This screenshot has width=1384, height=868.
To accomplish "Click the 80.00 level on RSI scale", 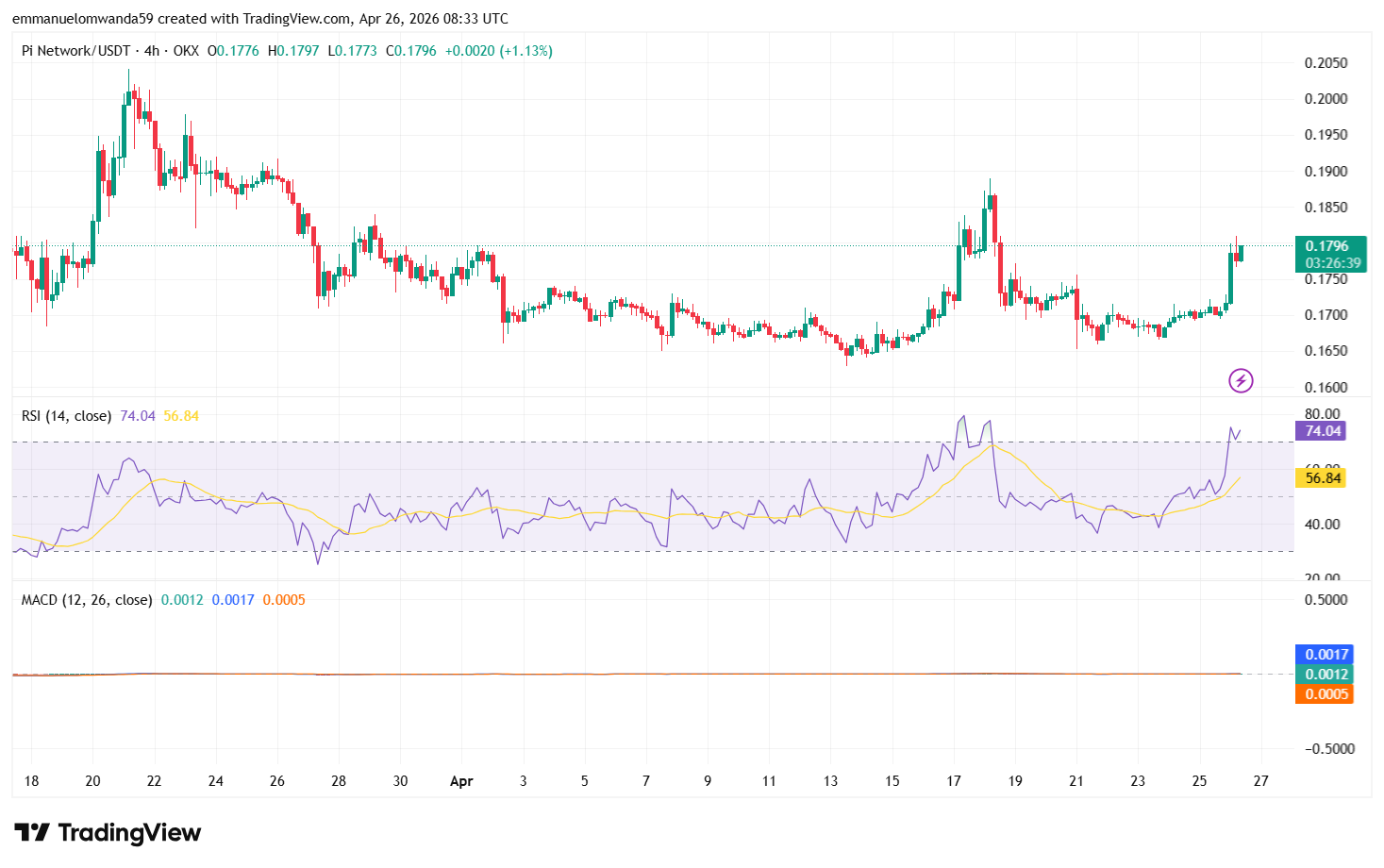I will click(x=1322, y=414).
